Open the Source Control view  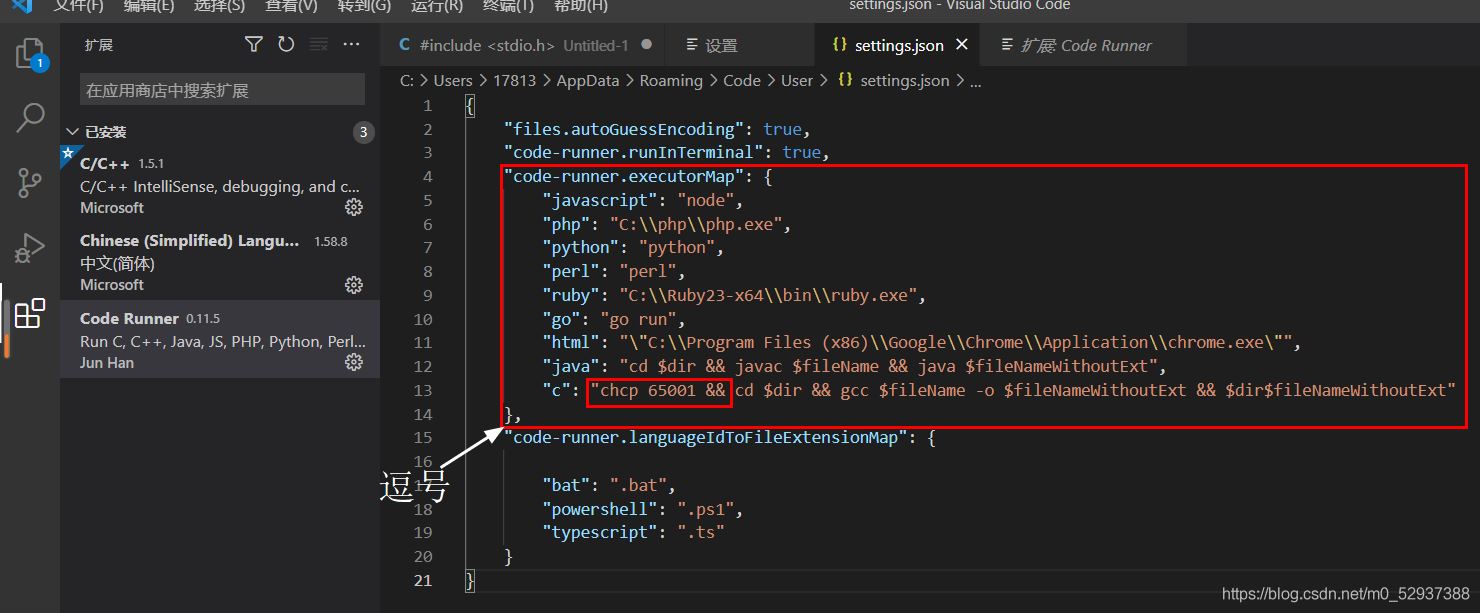[30, 182]
